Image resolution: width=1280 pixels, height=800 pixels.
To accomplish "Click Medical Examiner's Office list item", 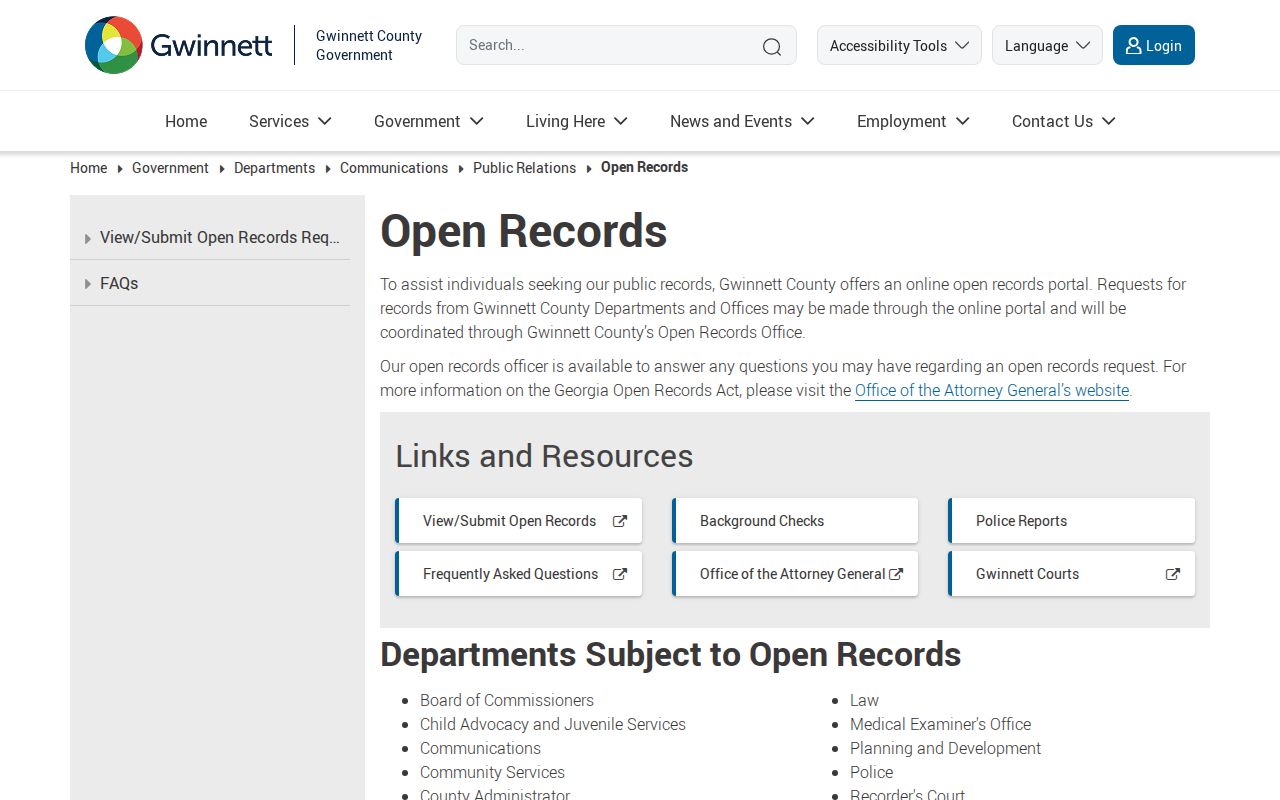I will pyautogui.click(x=940, y=724).
